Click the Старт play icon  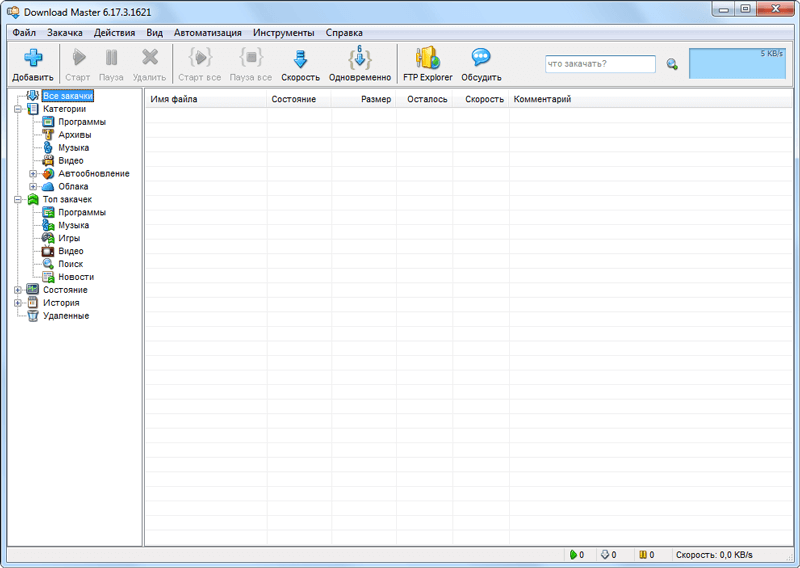pyautogui.click(x=79, y=57)
